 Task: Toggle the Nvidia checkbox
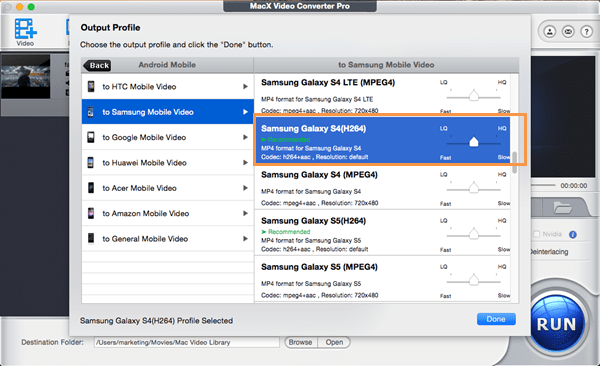[536, 234]
